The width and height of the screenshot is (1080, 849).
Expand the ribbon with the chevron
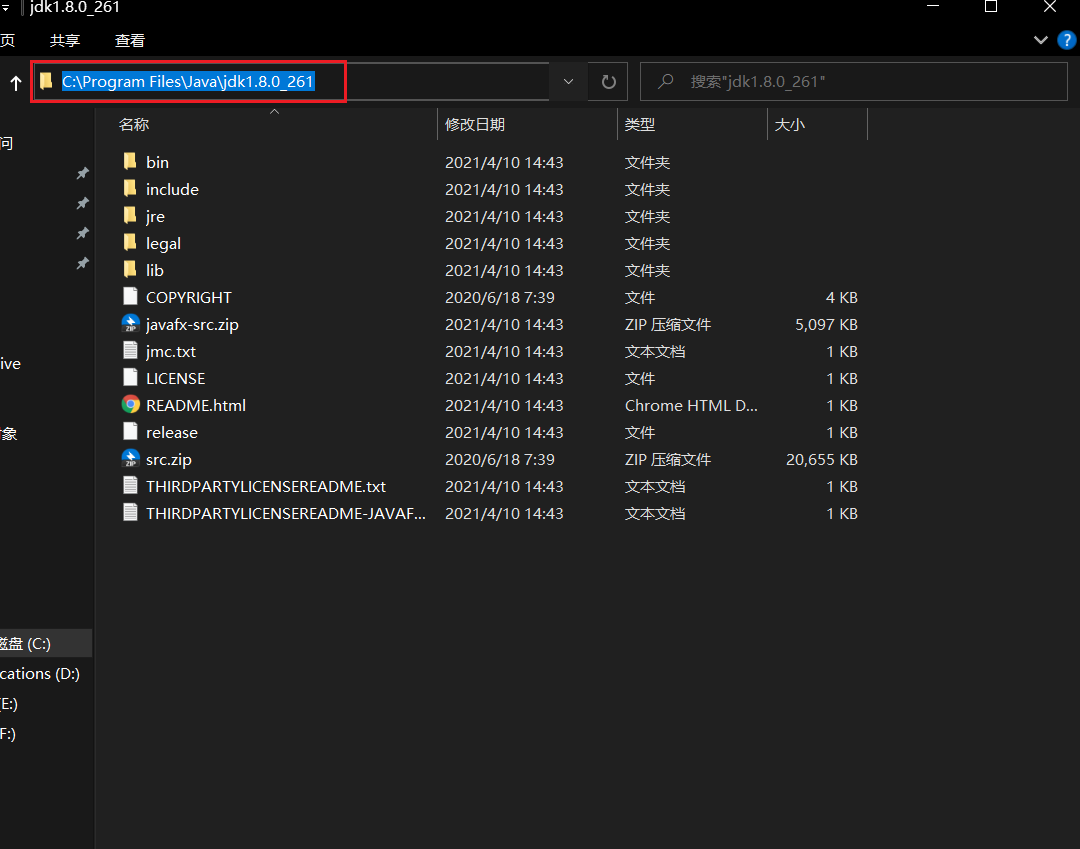[x=1041, y=40]
